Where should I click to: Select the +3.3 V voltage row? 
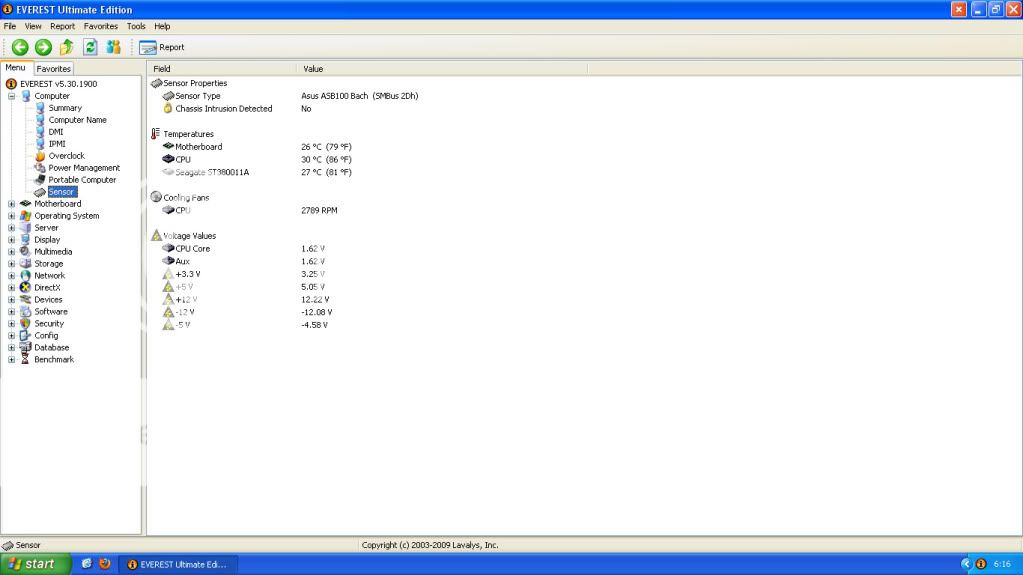point(243,274)
